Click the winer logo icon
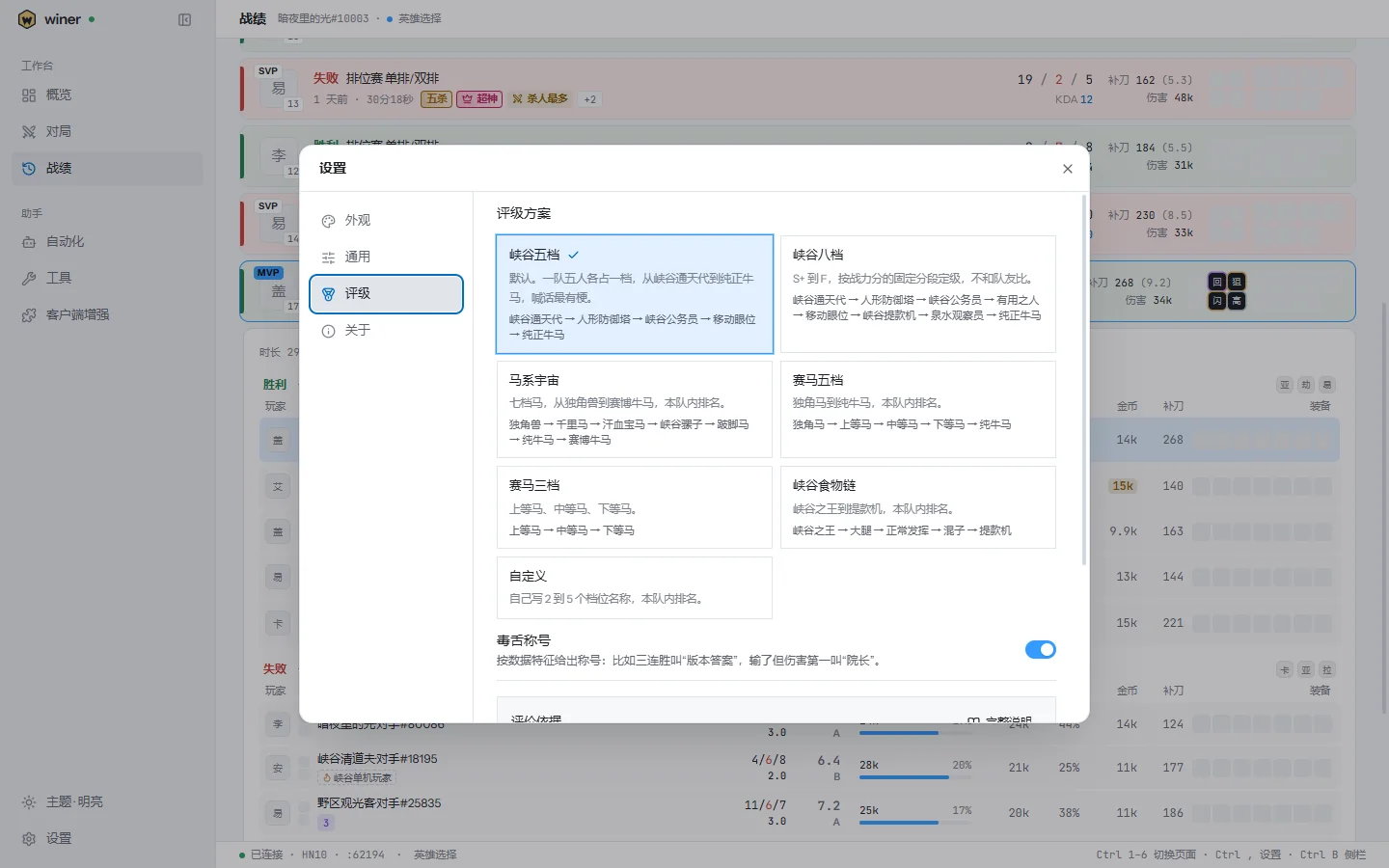The height and width of the screenshot is (868, 1389). click(x=27, y=19)
